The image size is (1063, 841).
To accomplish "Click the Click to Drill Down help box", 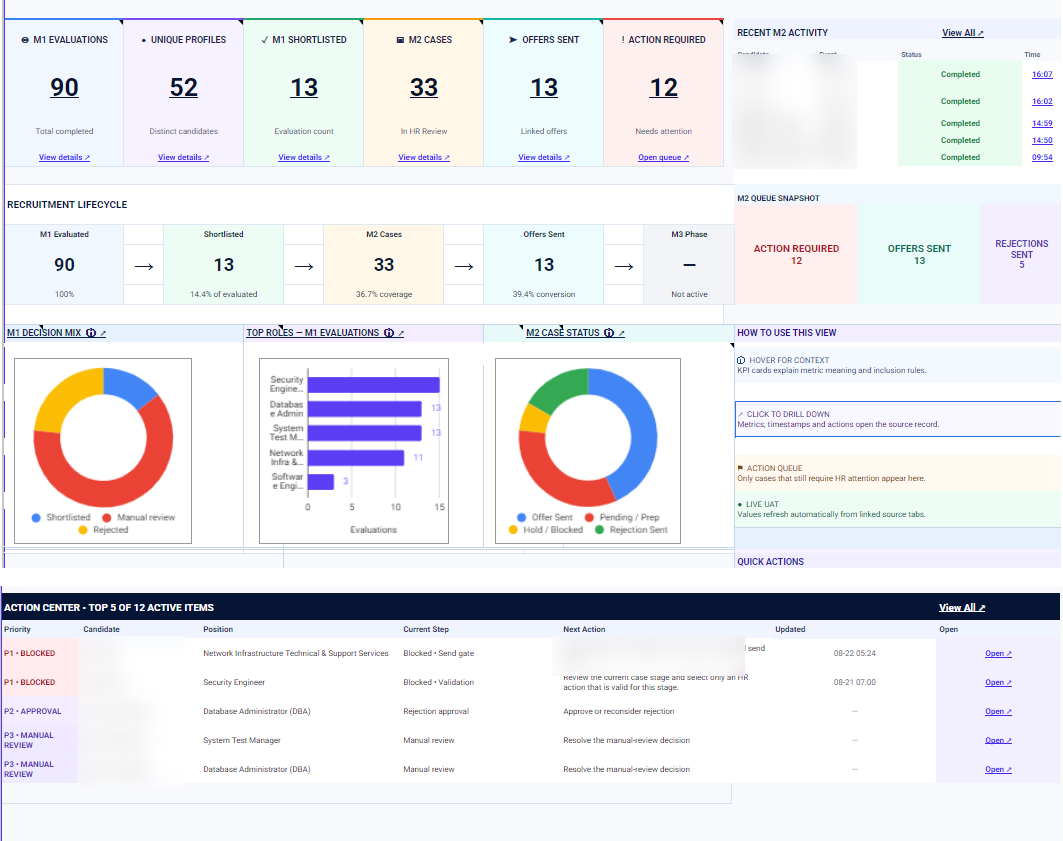I will tap(898, 419).
